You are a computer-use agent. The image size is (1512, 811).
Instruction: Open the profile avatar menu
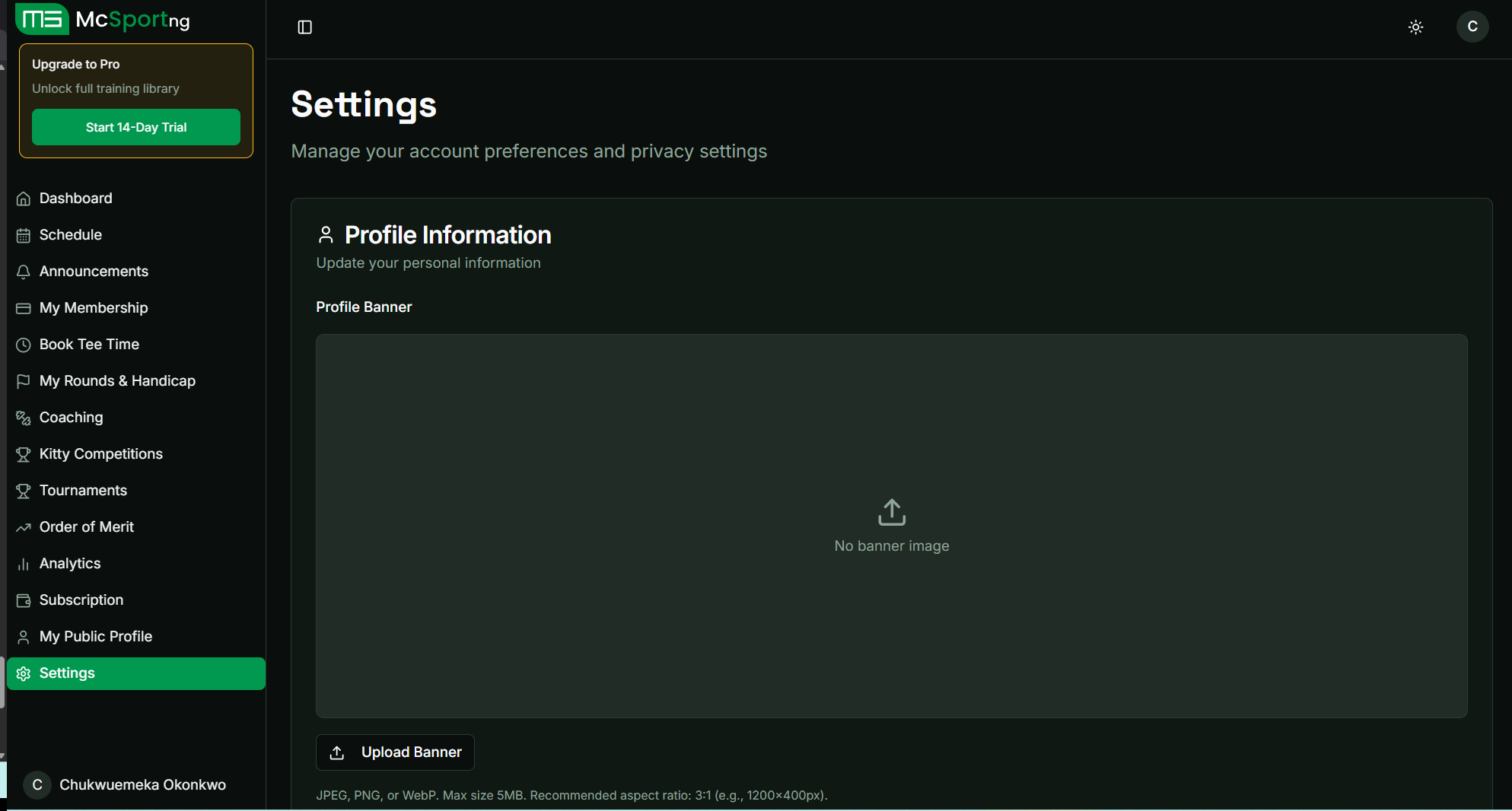(1472, 27)
